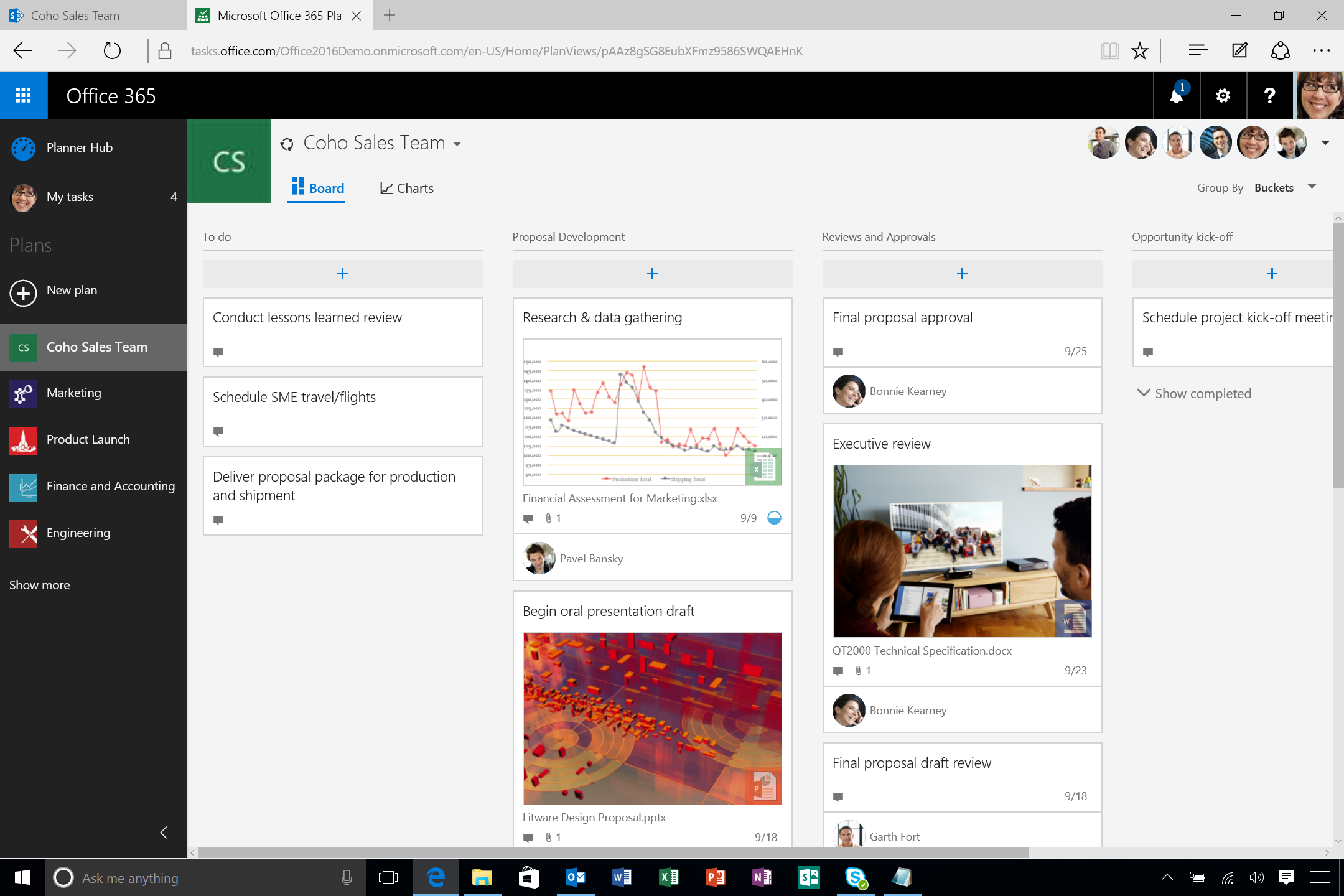The width and height of the screenshot is (1344, 896).
Task: Select the Board tab
Action: click(x=317, y=188)
